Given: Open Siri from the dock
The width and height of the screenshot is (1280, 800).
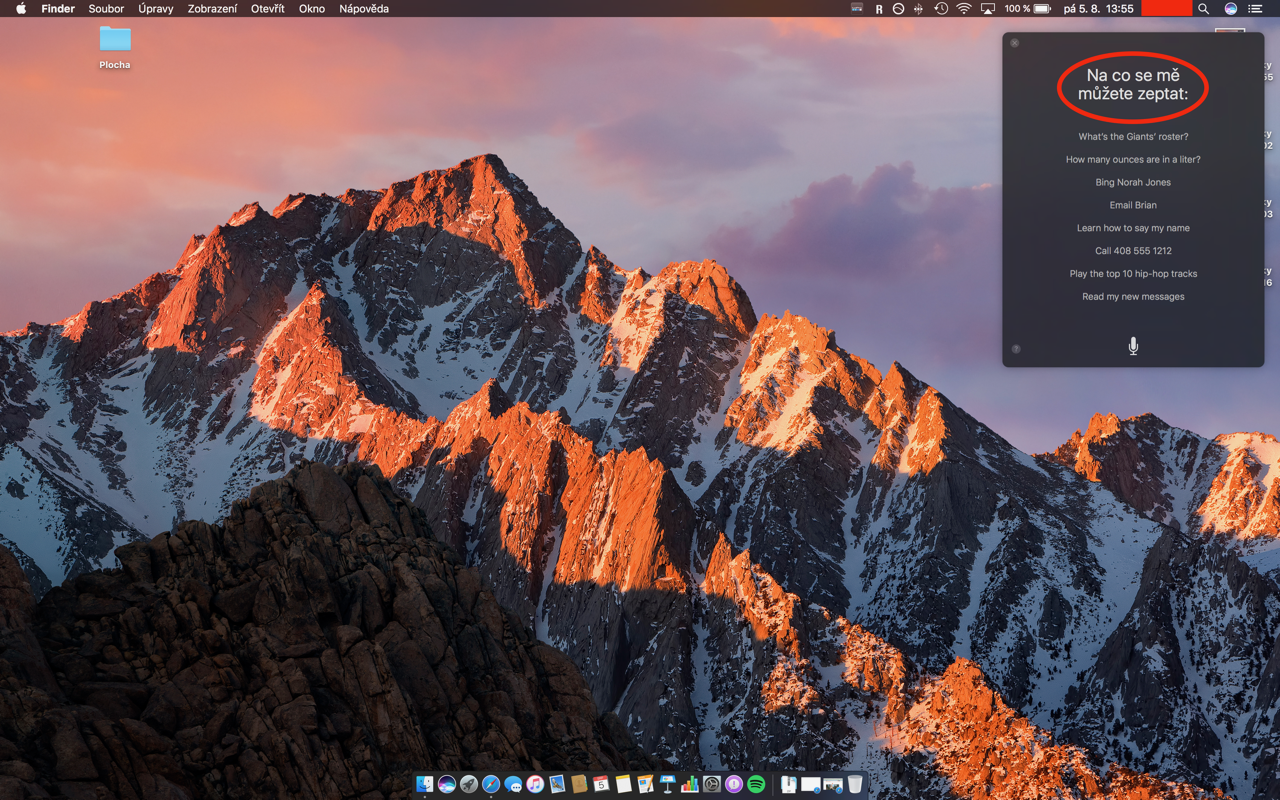Looking at the screenshot, I should point(447,785).
